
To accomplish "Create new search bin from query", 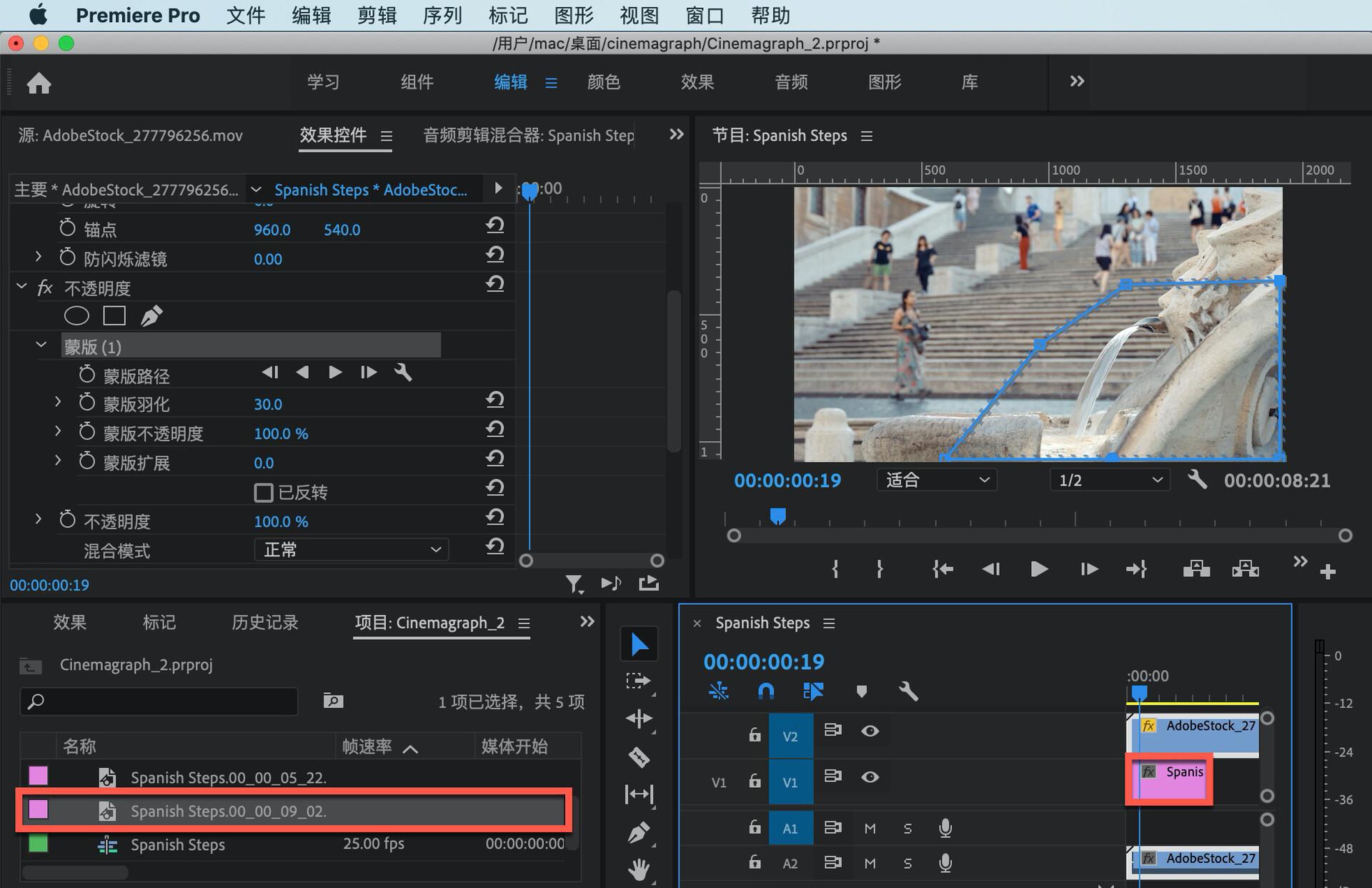I will pos(333,701).
